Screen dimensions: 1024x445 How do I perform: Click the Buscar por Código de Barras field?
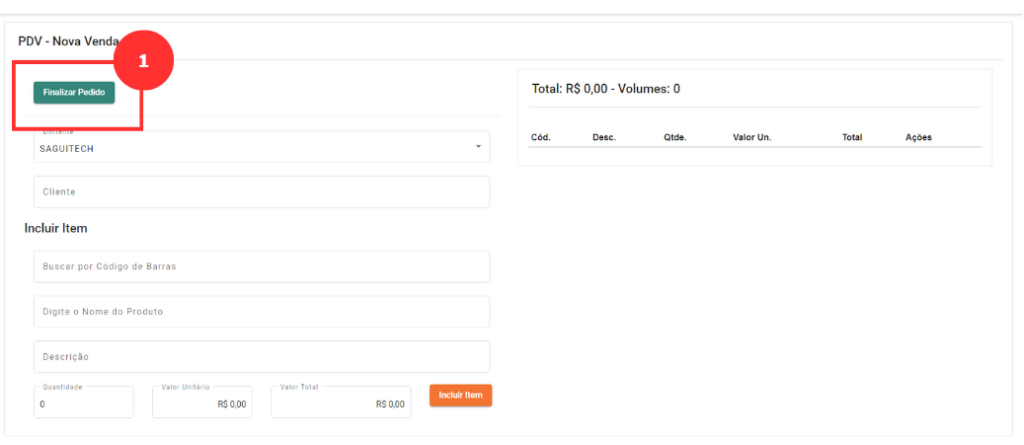click(261, 267)
